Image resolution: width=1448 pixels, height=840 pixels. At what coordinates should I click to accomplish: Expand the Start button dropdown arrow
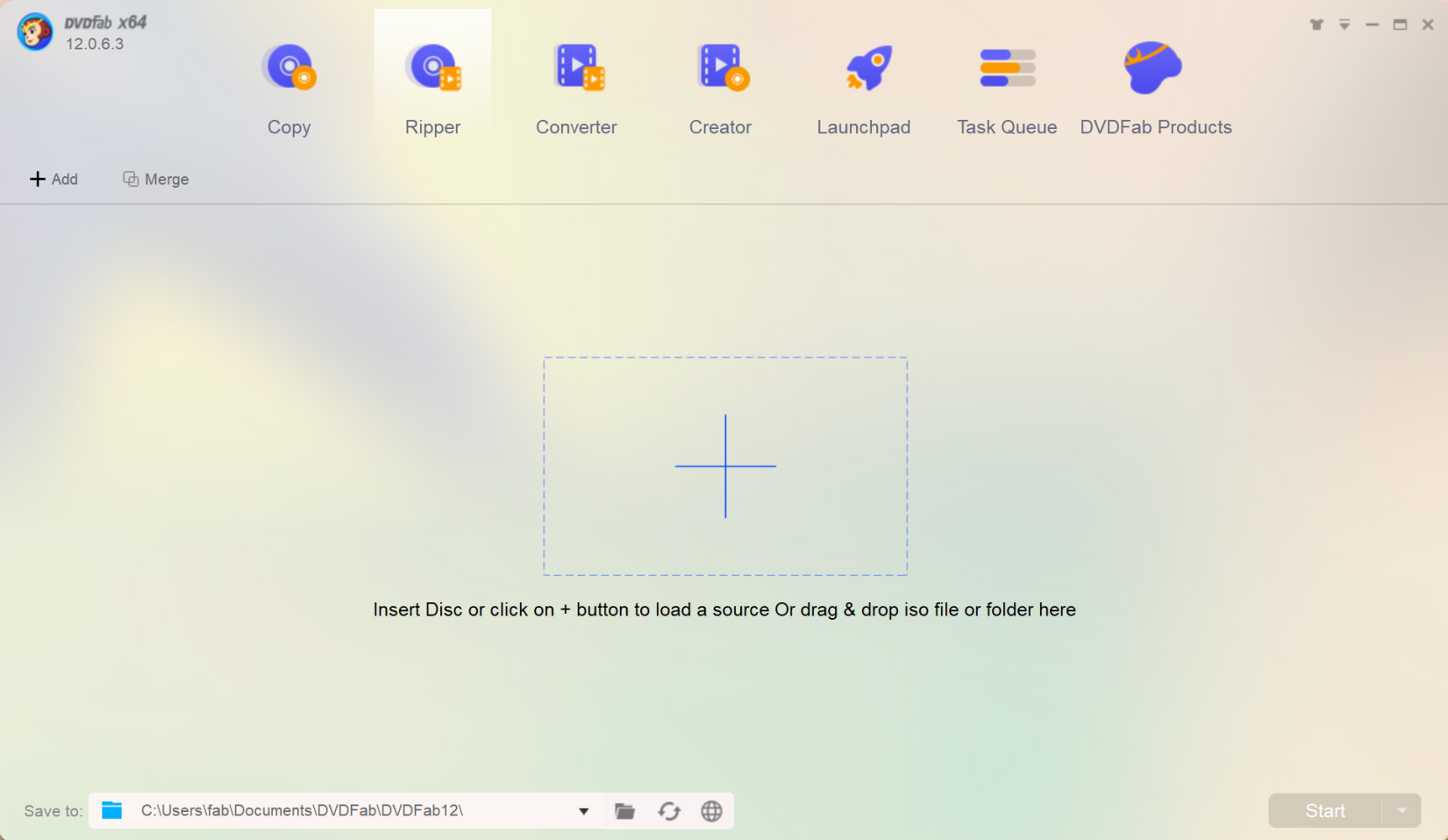click(x=1402, y=811)
